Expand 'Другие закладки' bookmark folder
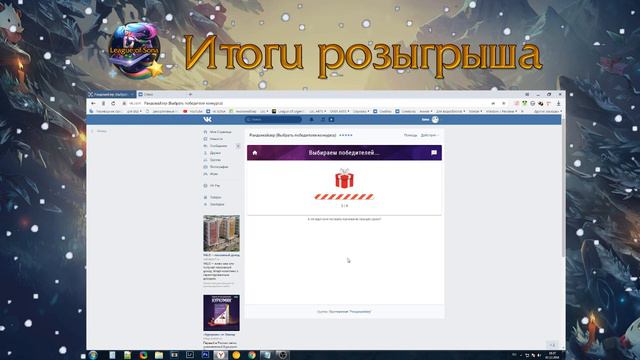Screen dimensions: 640x360 548,111
